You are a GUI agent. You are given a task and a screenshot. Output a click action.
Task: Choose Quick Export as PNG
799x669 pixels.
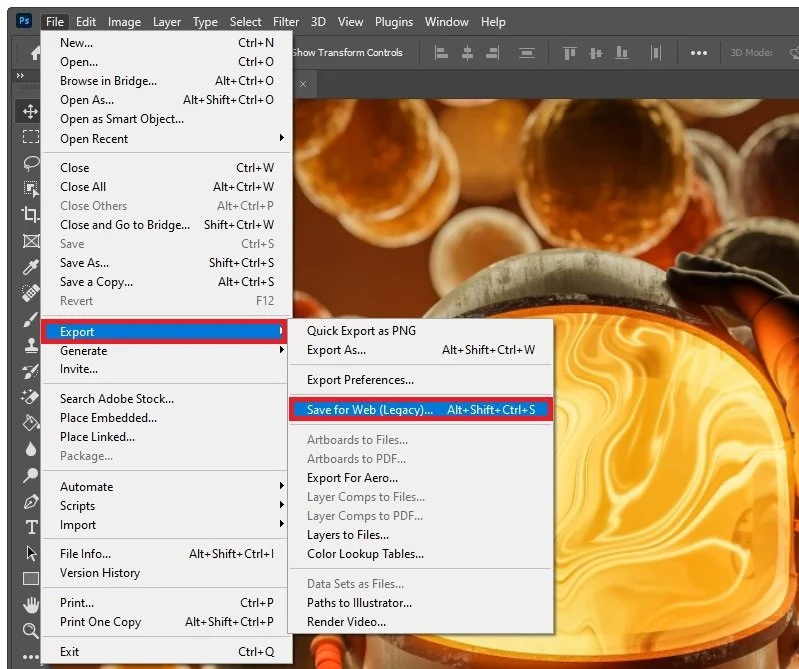pyautogui.click(x=421, y=331)
